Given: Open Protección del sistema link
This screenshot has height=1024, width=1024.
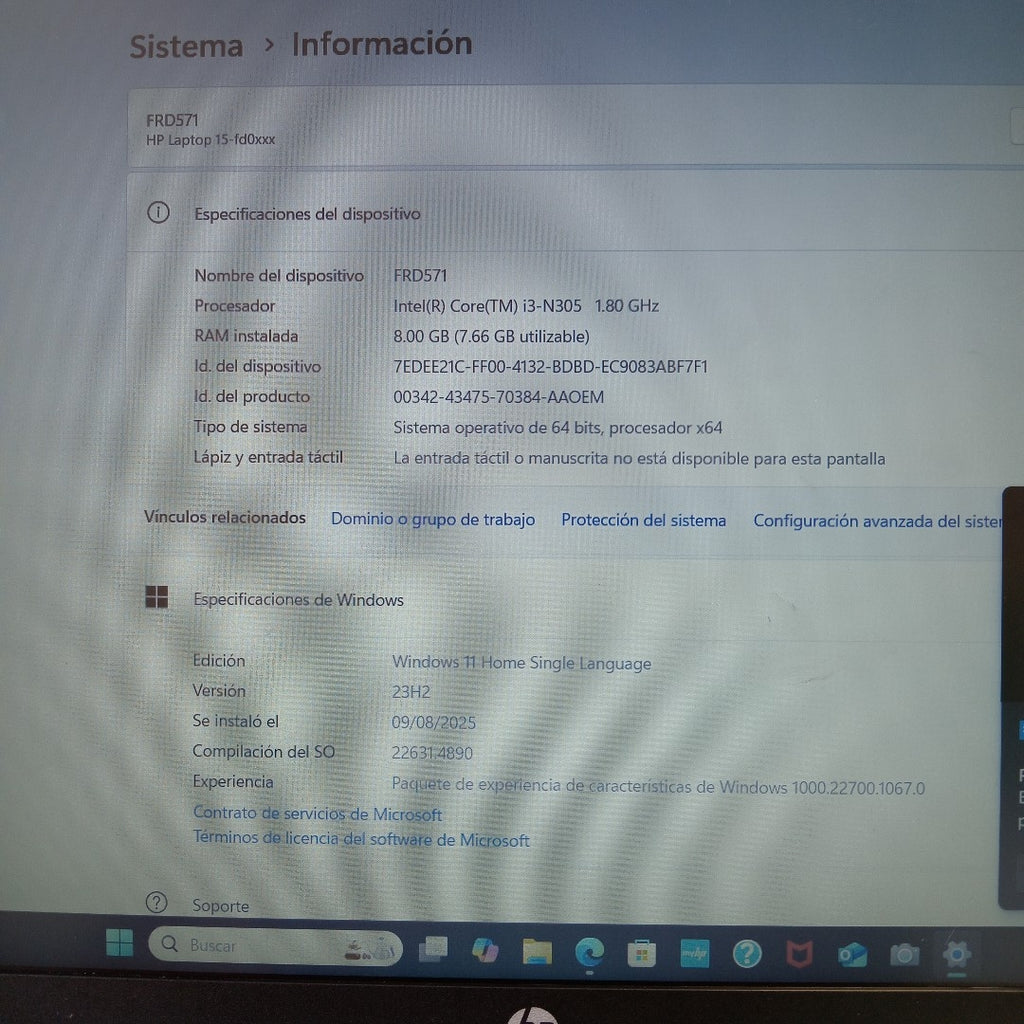Looking at the screenshot, I should tap(643, 520).
